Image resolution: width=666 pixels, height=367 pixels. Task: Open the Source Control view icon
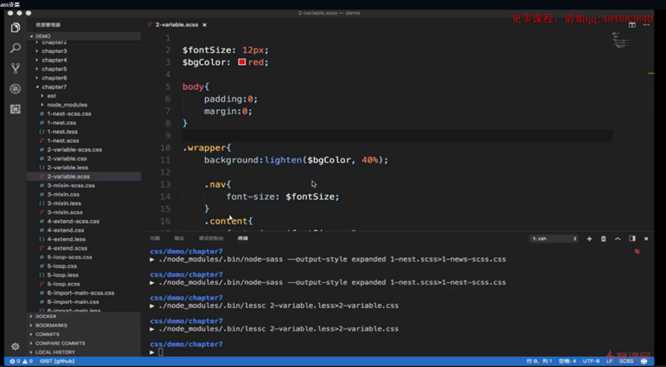pos(16,68)
